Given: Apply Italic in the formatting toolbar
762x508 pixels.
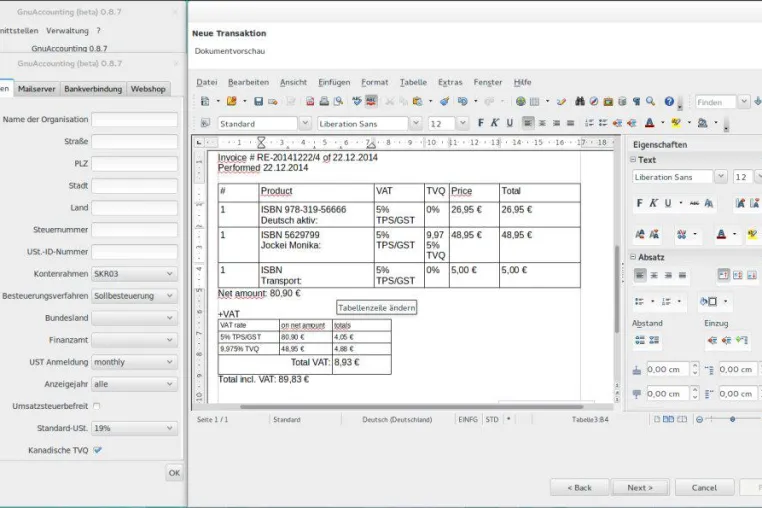Looking at the screenshot, I should pyautogui.click(x=495, y=123).
